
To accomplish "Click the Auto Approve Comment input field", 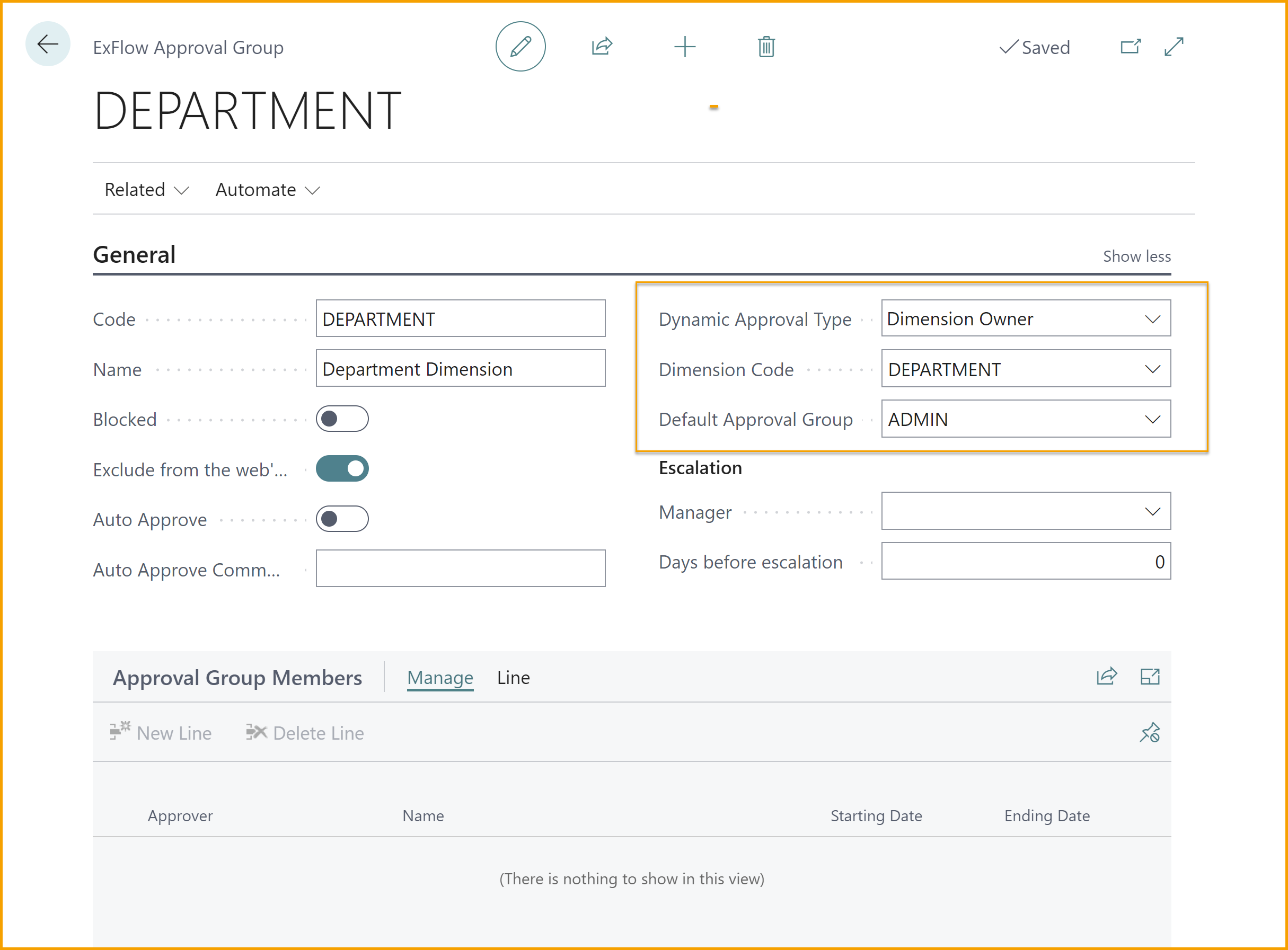I will coord(461,568).
